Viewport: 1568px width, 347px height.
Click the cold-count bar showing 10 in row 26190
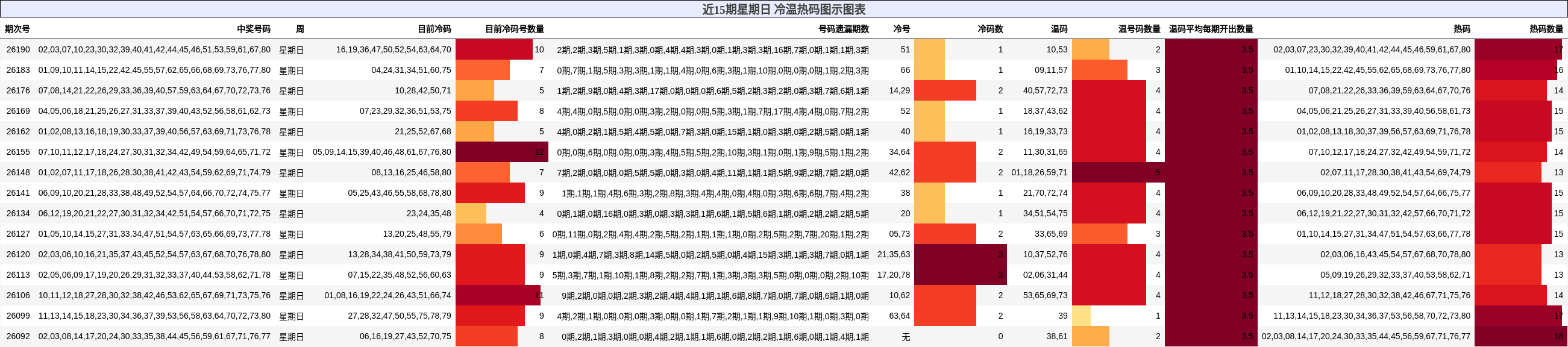coord(494,49)
